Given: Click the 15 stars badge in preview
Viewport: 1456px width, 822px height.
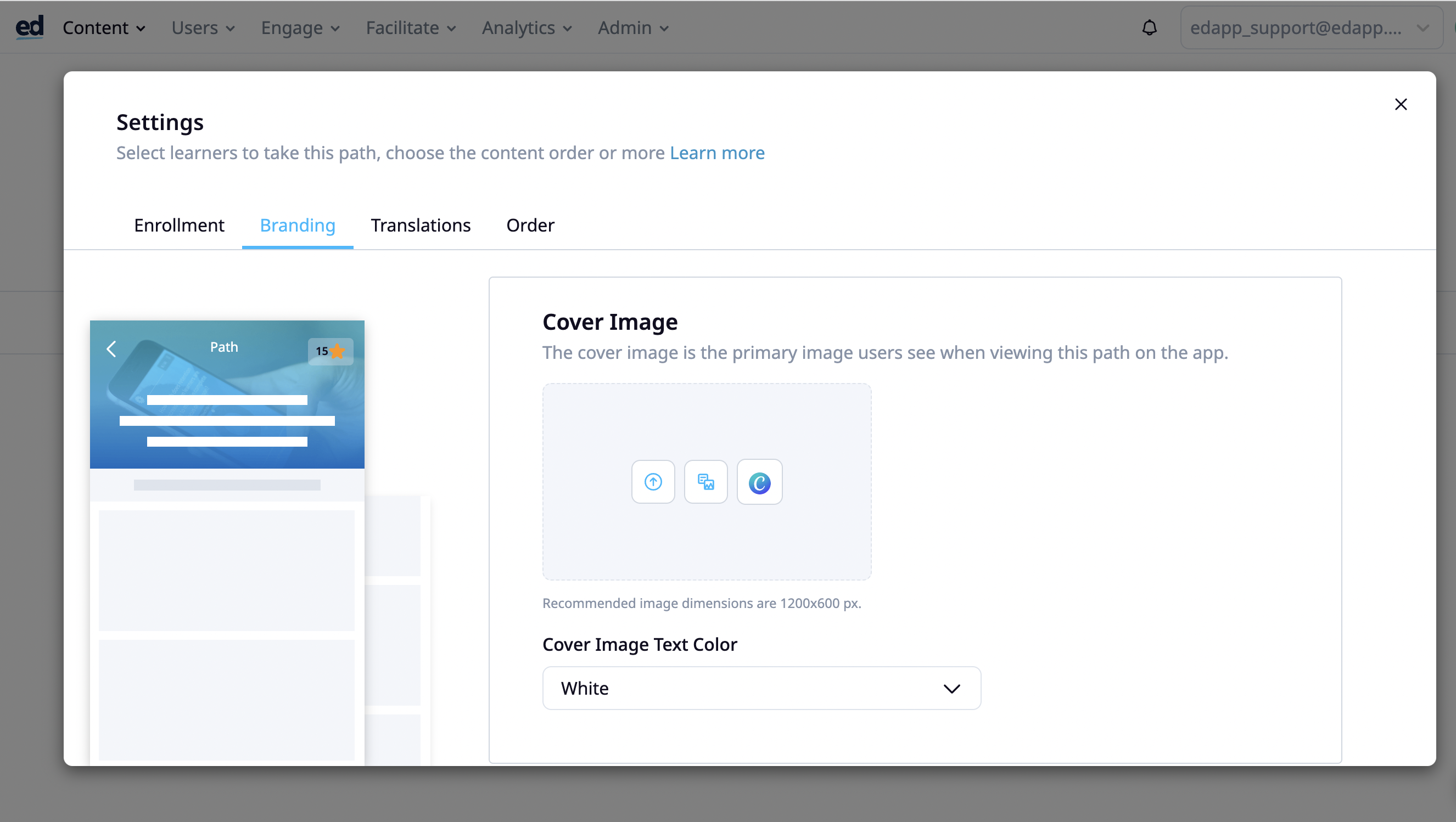Looking at the screenshot, I should coord(330,351).
